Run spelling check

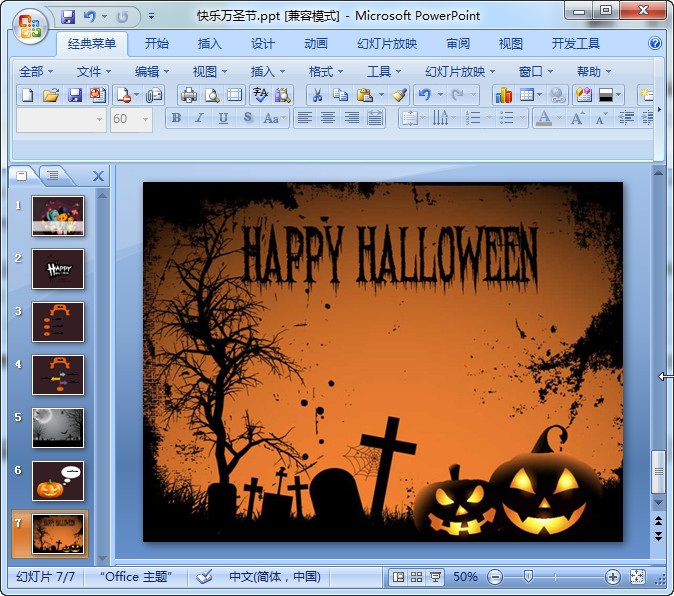tap(260, 95)
